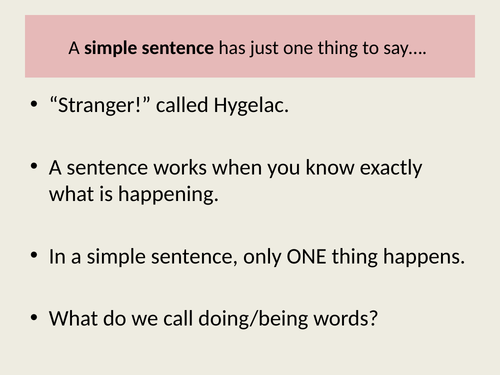This screenshot has height=375, width=500.
Task: Click the bullet point before "What do we call"
Action: pos(34,317)
